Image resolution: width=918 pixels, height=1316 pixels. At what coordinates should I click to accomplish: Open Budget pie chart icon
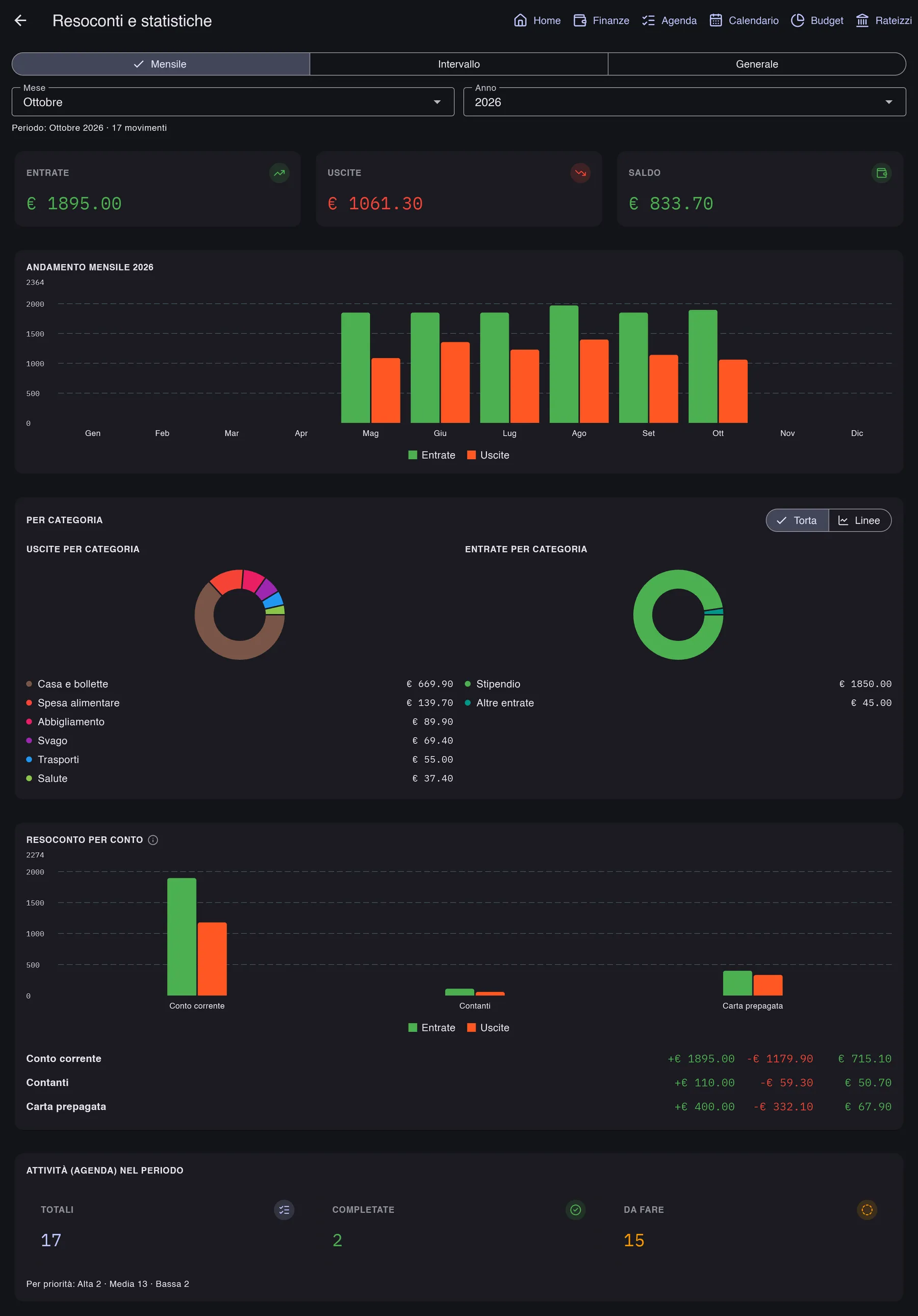coord(797,20)
